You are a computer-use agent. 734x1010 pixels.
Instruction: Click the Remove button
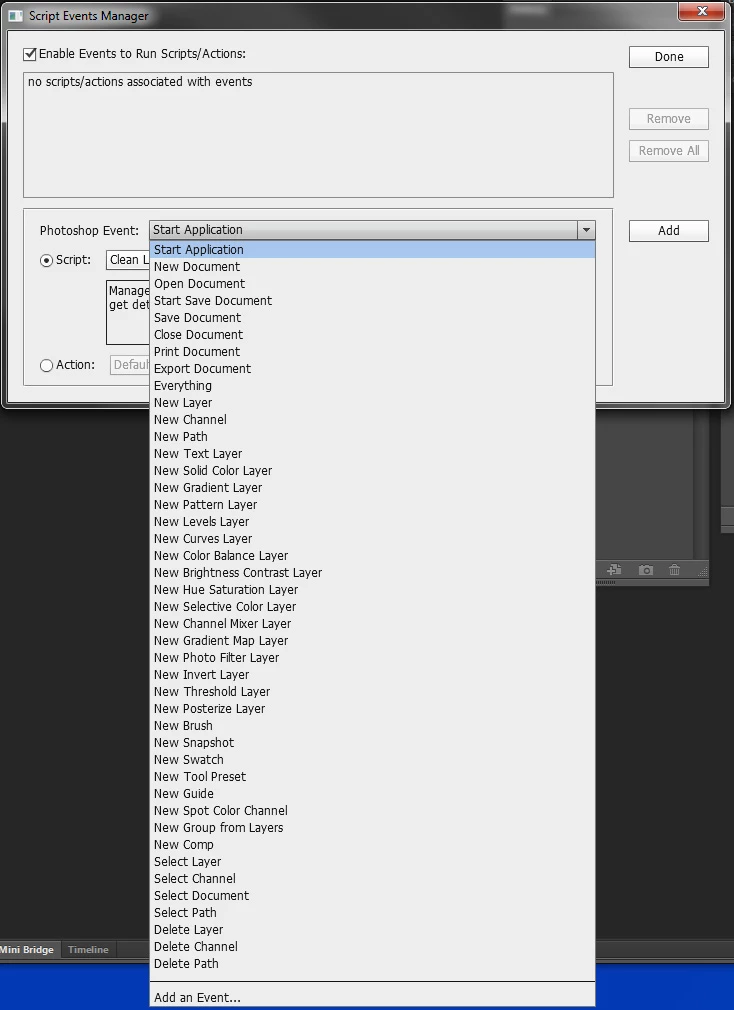point(668,119)
